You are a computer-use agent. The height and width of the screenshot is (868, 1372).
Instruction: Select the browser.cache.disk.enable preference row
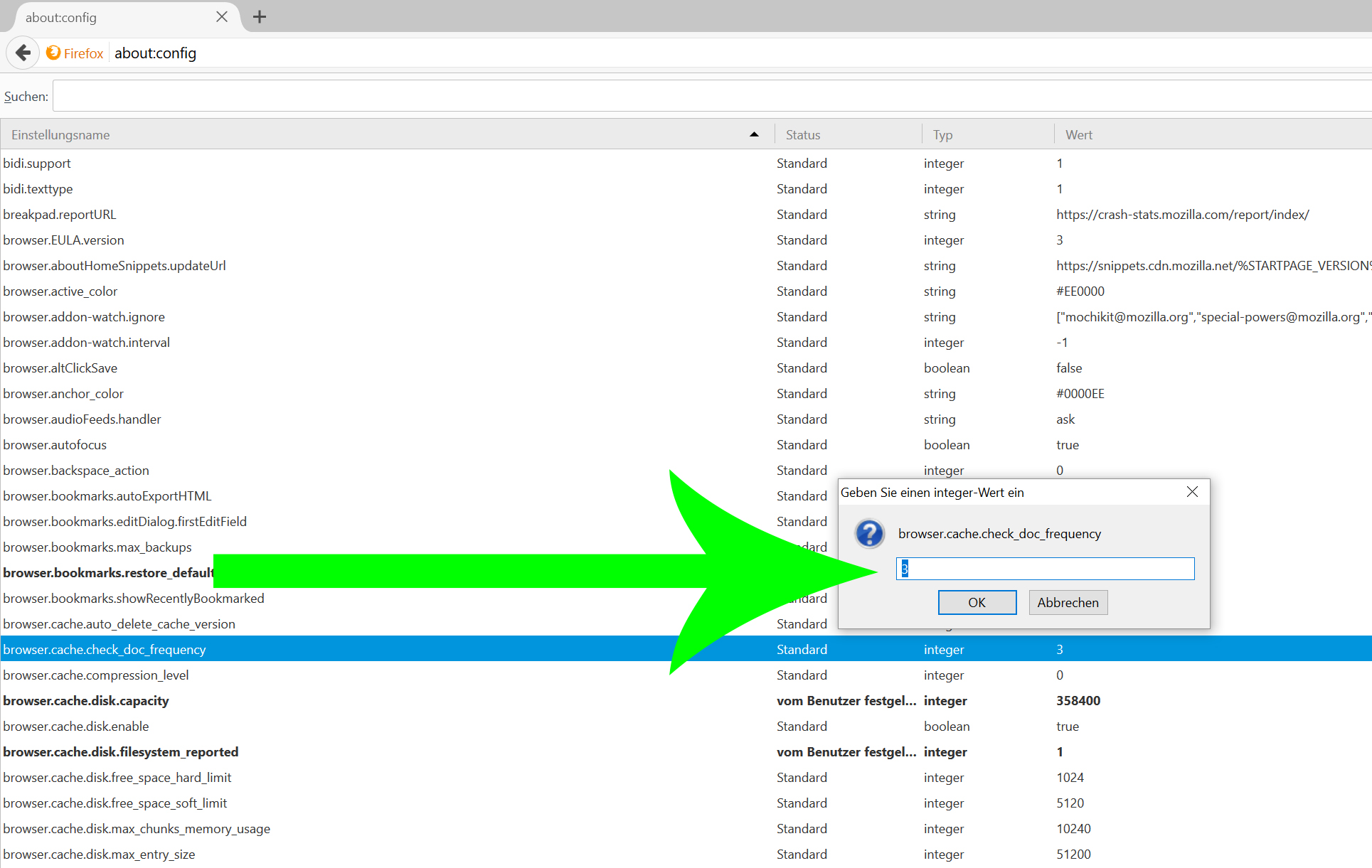[76, 727]
